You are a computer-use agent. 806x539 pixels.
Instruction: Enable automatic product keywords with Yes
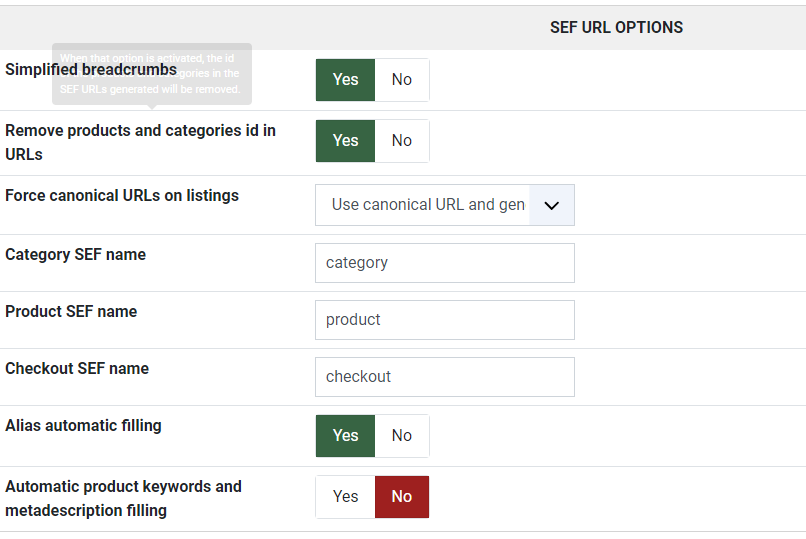(345, 497)
